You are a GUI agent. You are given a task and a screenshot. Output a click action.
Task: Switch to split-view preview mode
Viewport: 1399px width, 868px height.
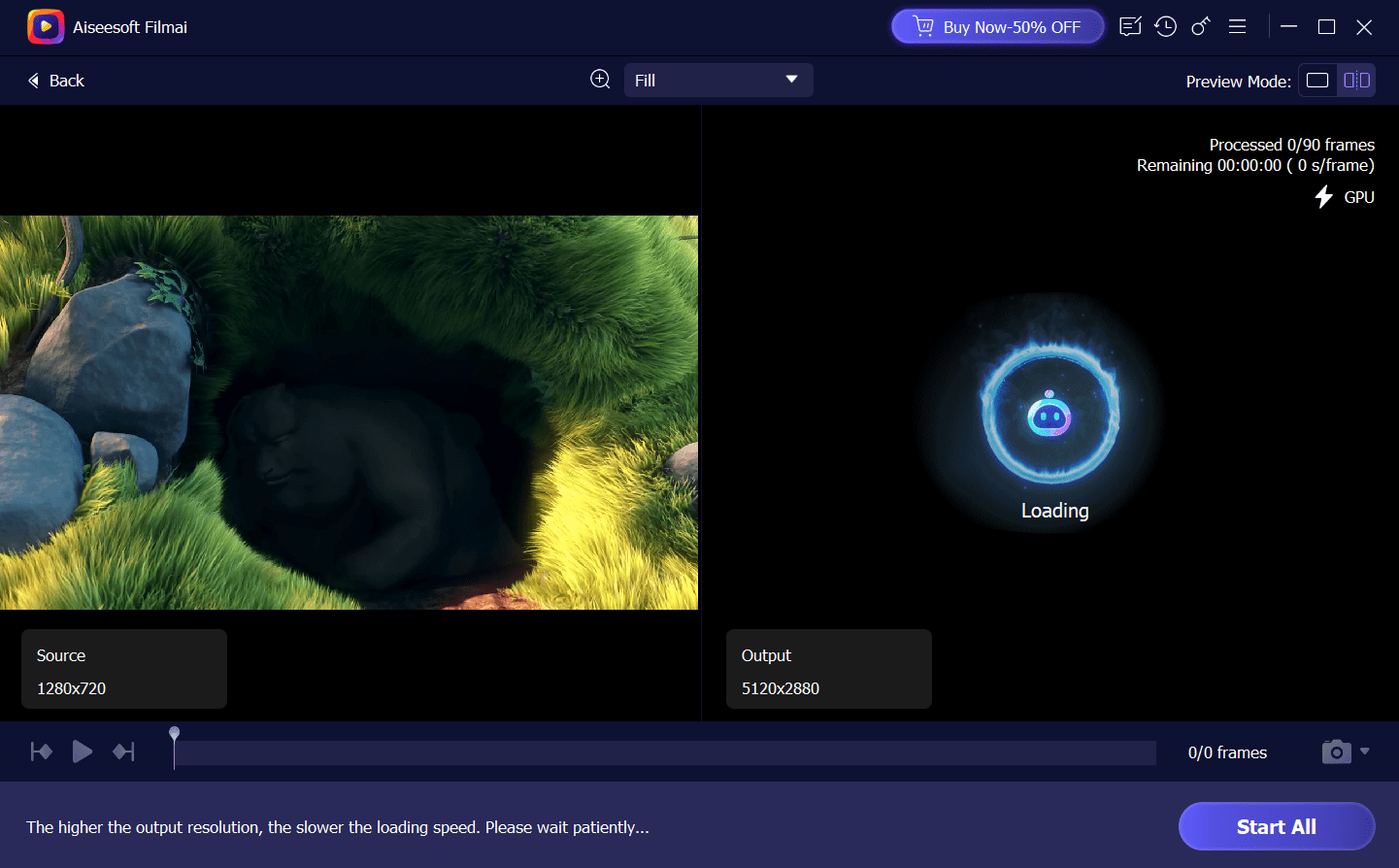[x=1356, y=81]
